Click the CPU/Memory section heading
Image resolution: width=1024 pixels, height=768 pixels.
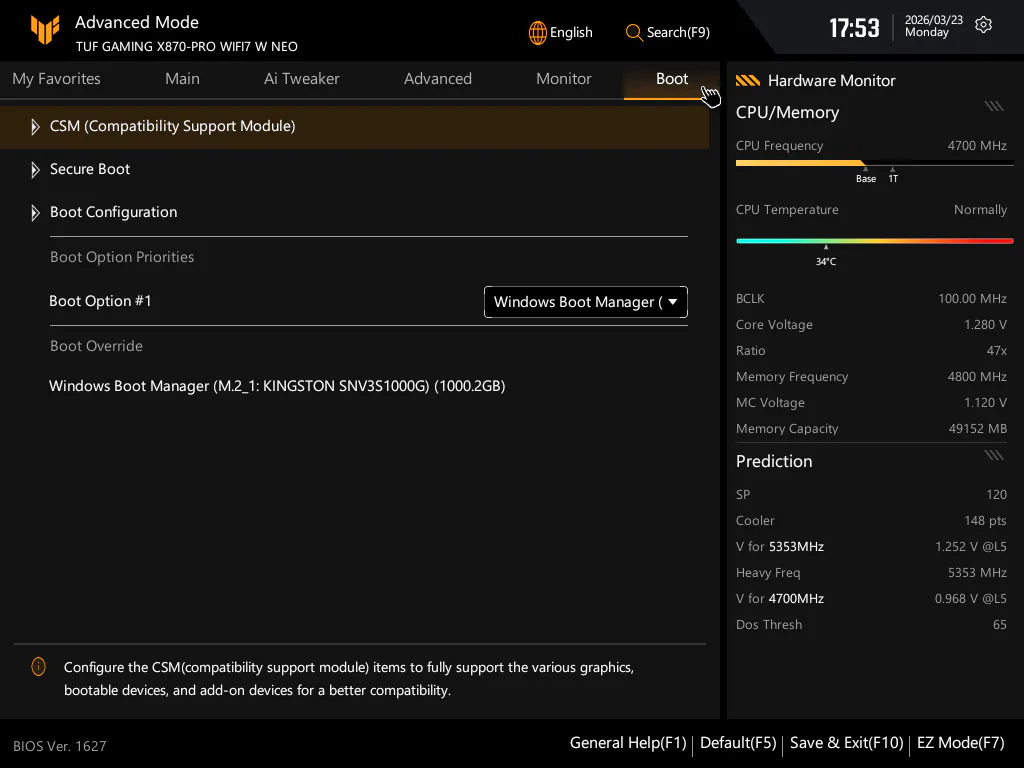[x=787, y=112]
